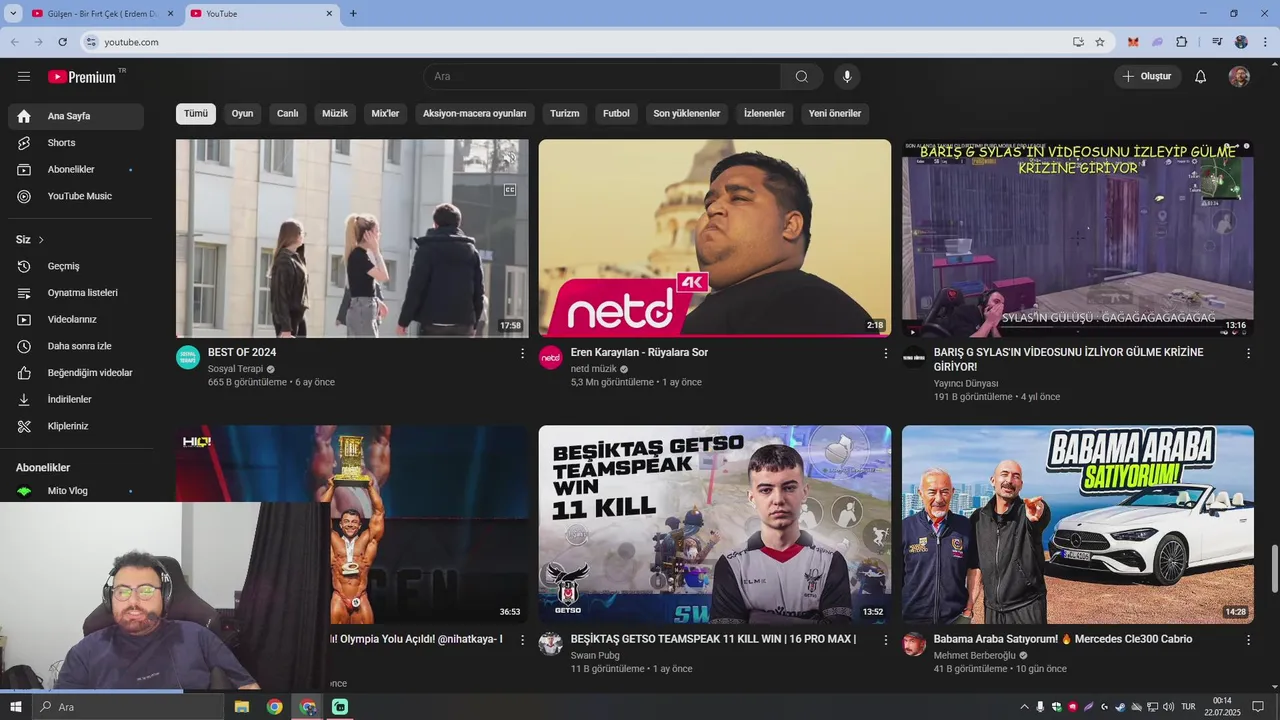Open Oynatma listeleri in the sidebar
The height and width of the screenshot is (720, 1280).
[x=76, y=293]
